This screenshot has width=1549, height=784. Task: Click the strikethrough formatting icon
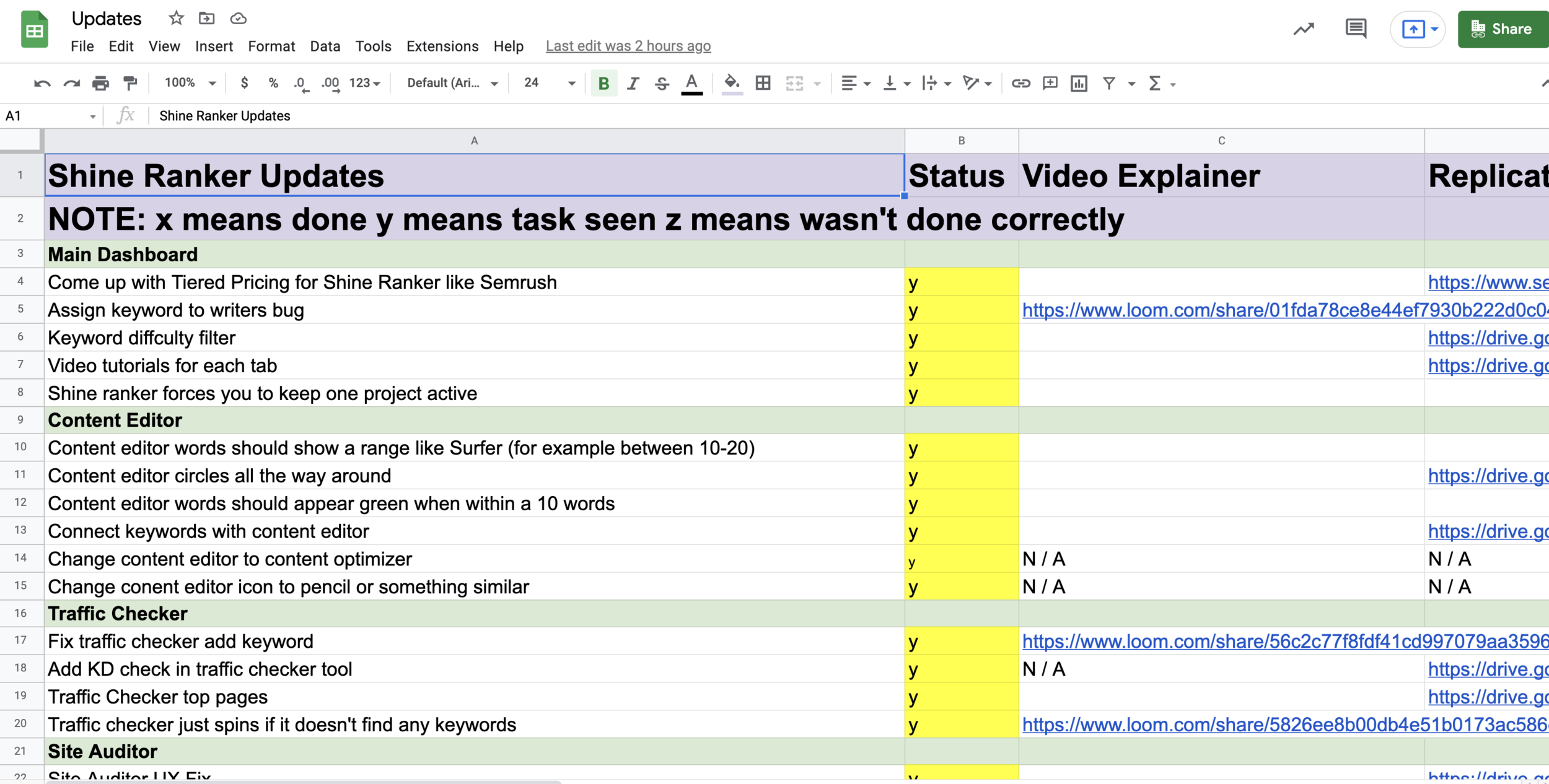pyautogui.click(x=661, y=82)
